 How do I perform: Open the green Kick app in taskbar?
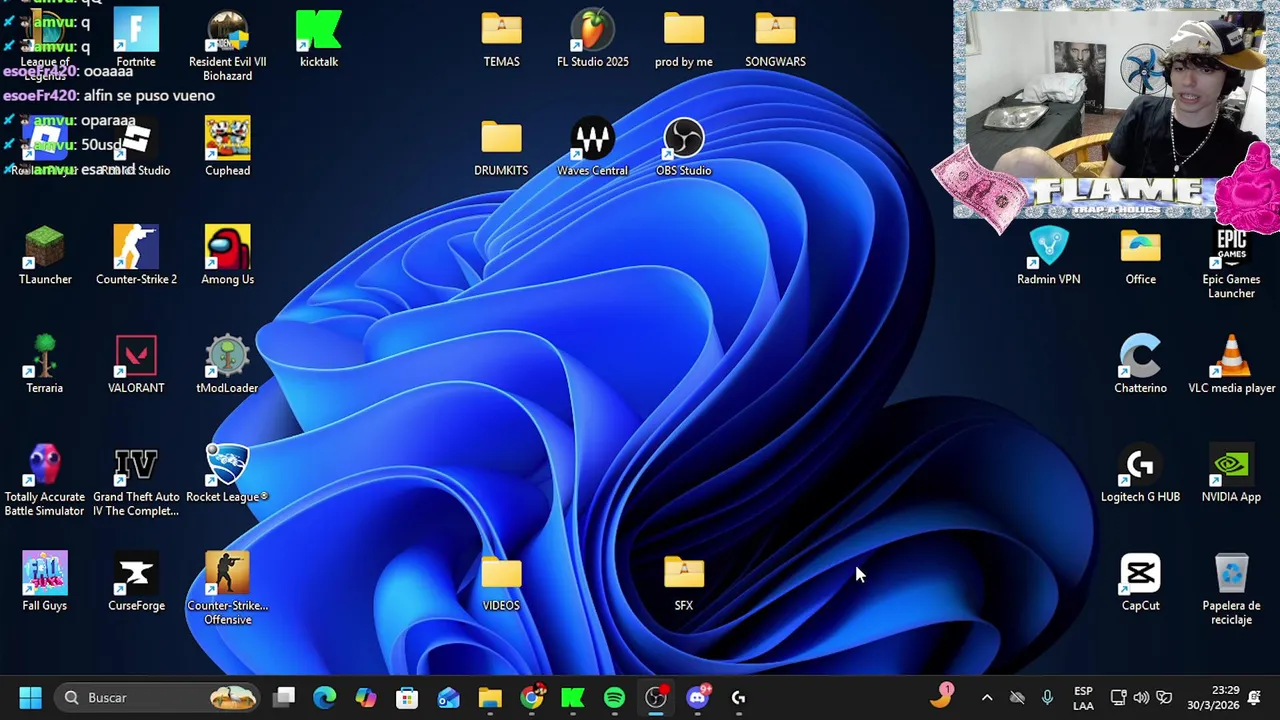(573, 698)
